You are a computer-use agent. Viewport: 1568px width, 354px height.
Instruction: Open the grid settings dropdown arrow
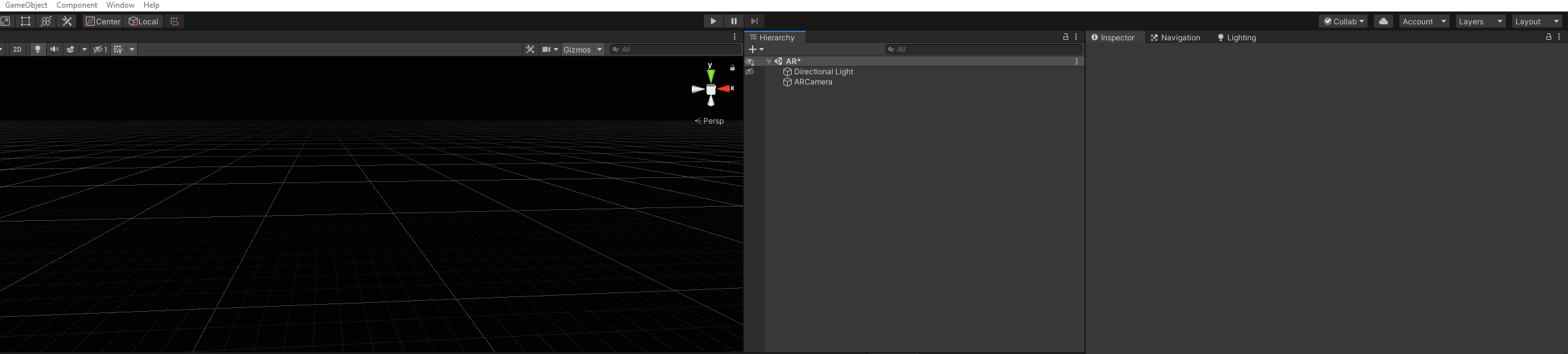coord(132,49)
